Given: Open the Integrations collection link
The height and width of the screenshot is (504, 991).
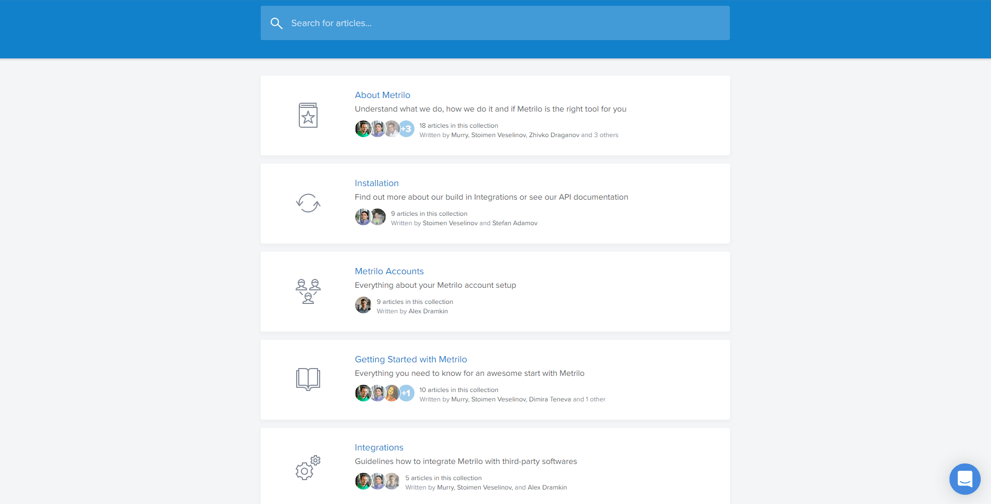Looking at the screenshot, I should pos(379,447).
